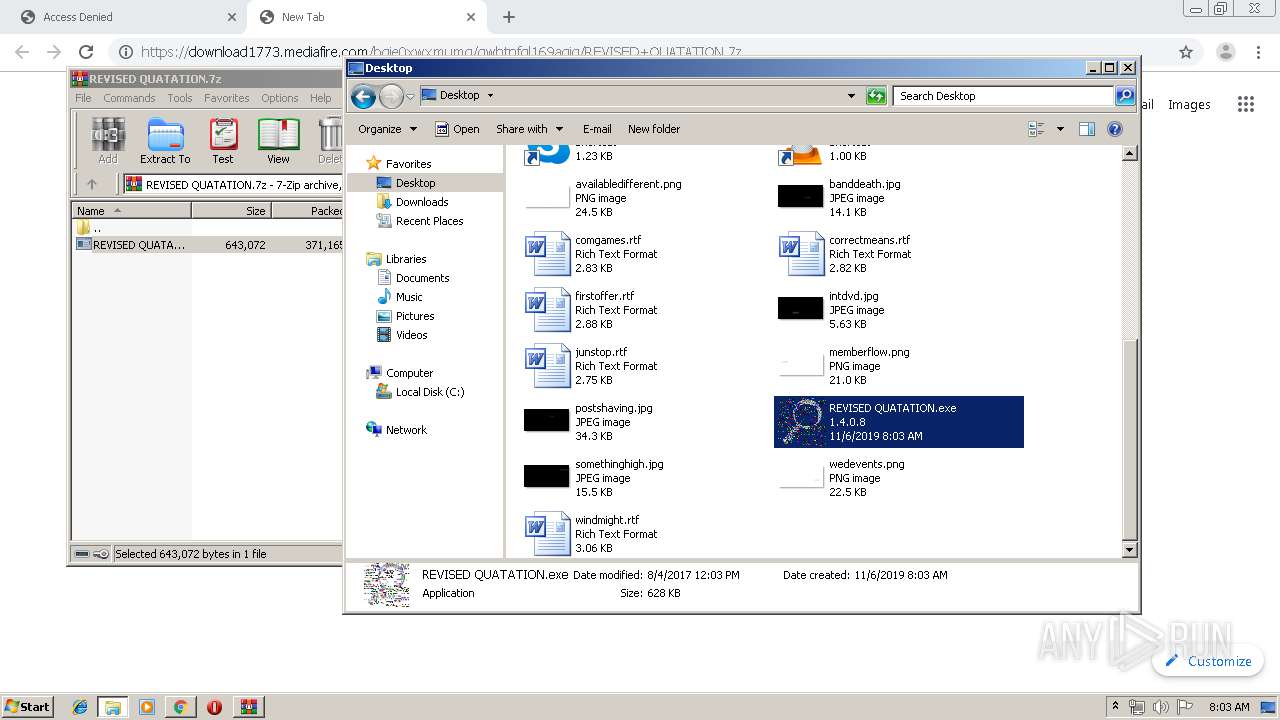This screenshot has height=720, width=1280.
Task: Expand Desktop breadcrumb arrow
Action: pyautogui.click(x=490, y=96)
